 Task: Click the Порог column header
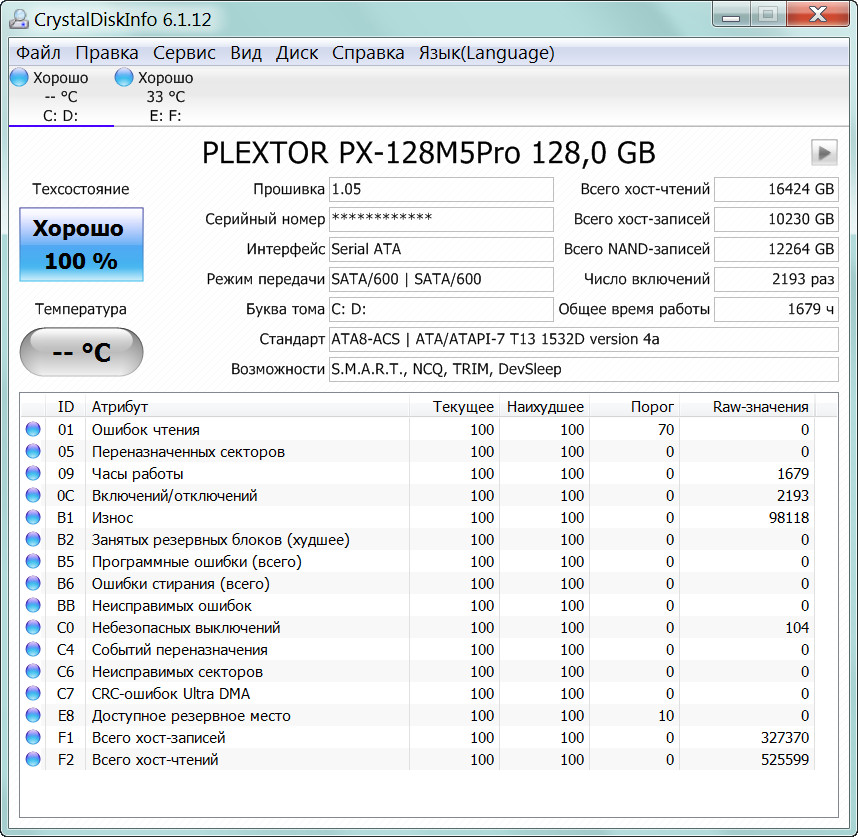[x=634, y=407]
